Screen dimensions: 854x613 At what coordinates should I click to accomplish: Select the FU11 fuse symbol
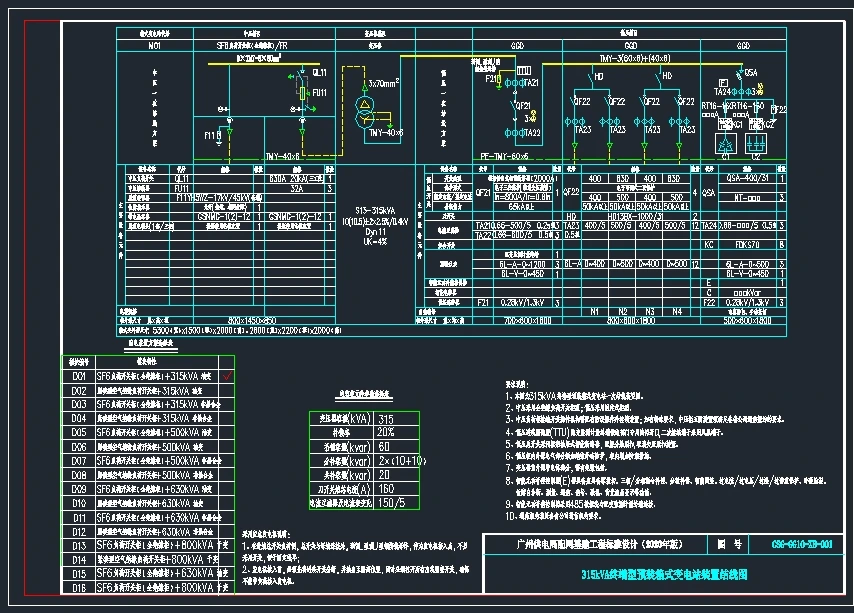(x=303, y=93)
